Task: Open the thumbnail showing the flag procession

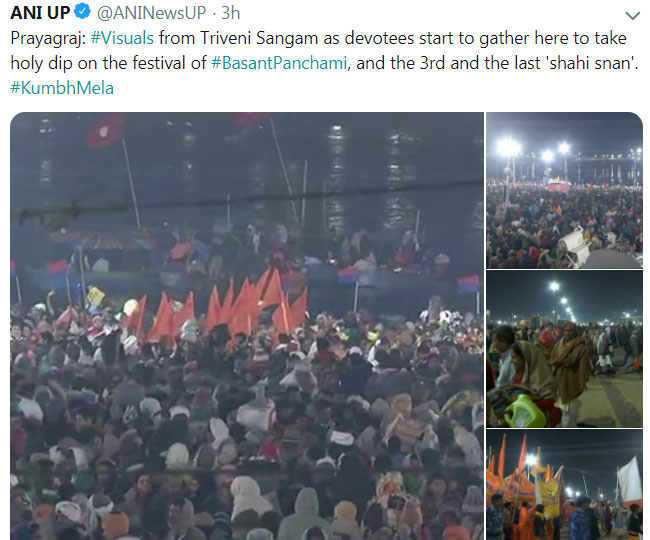Action: 565,485
